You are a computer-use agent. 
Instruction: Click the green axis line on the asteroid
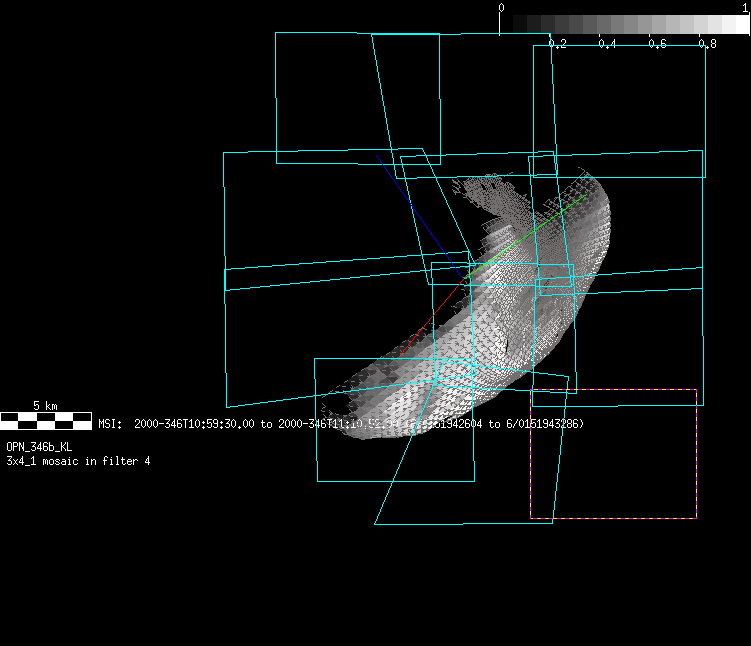[x=526, y=237]
